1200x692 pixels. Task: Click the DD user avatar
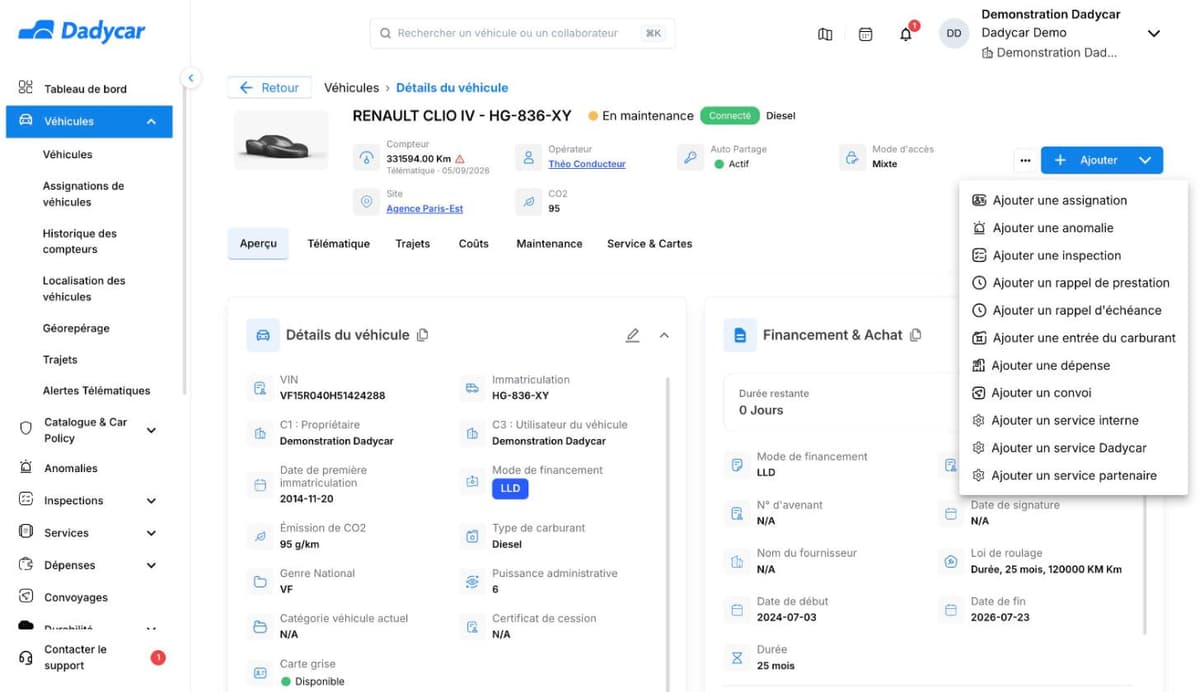tap(954, 33)
